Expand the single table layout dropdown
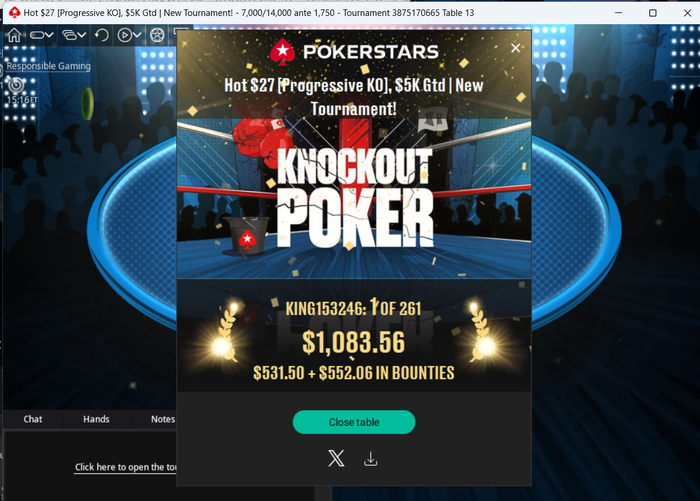 point(42,35)
